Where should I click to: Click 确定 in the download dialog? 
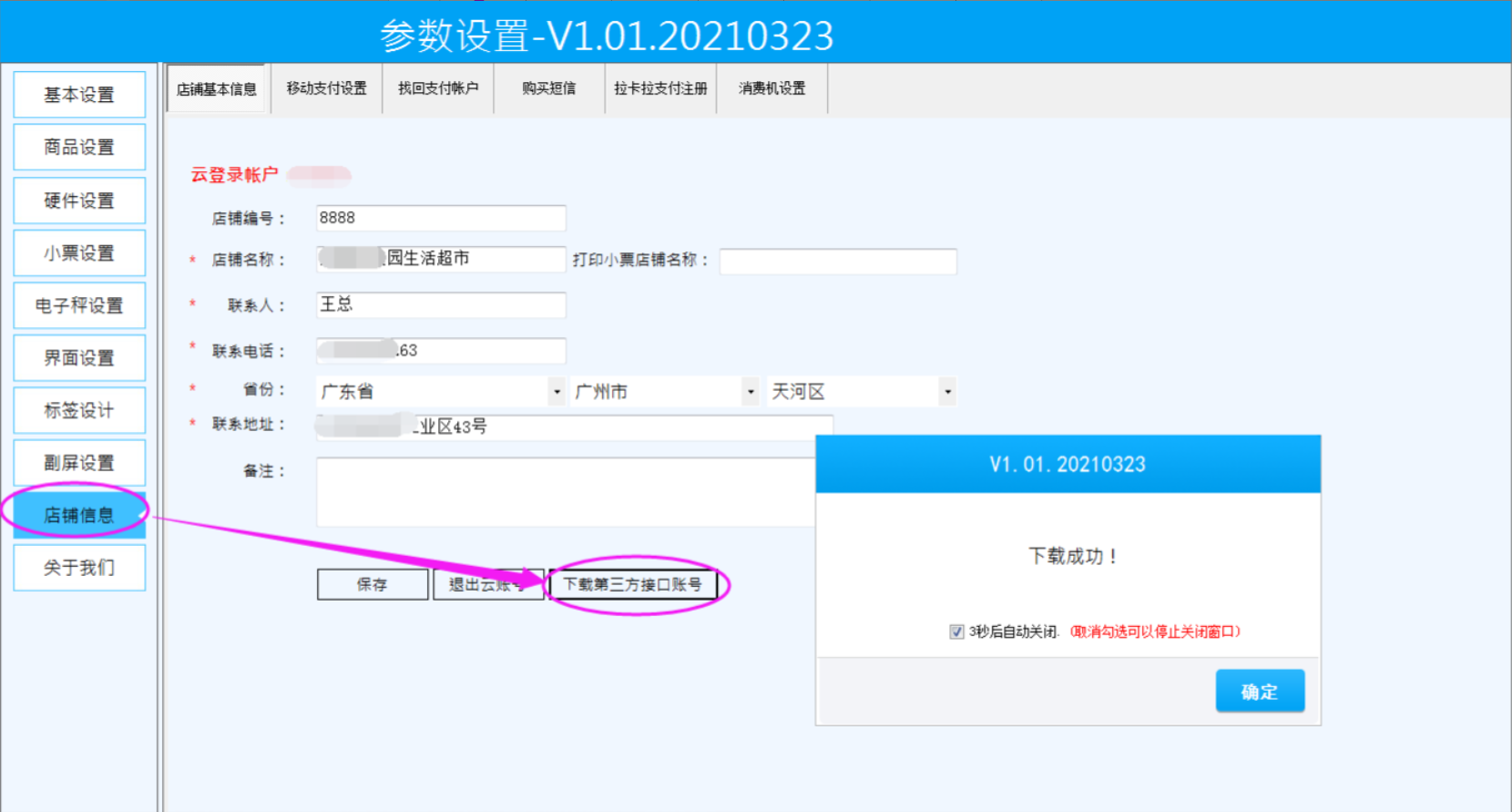tap(1260, 692)
